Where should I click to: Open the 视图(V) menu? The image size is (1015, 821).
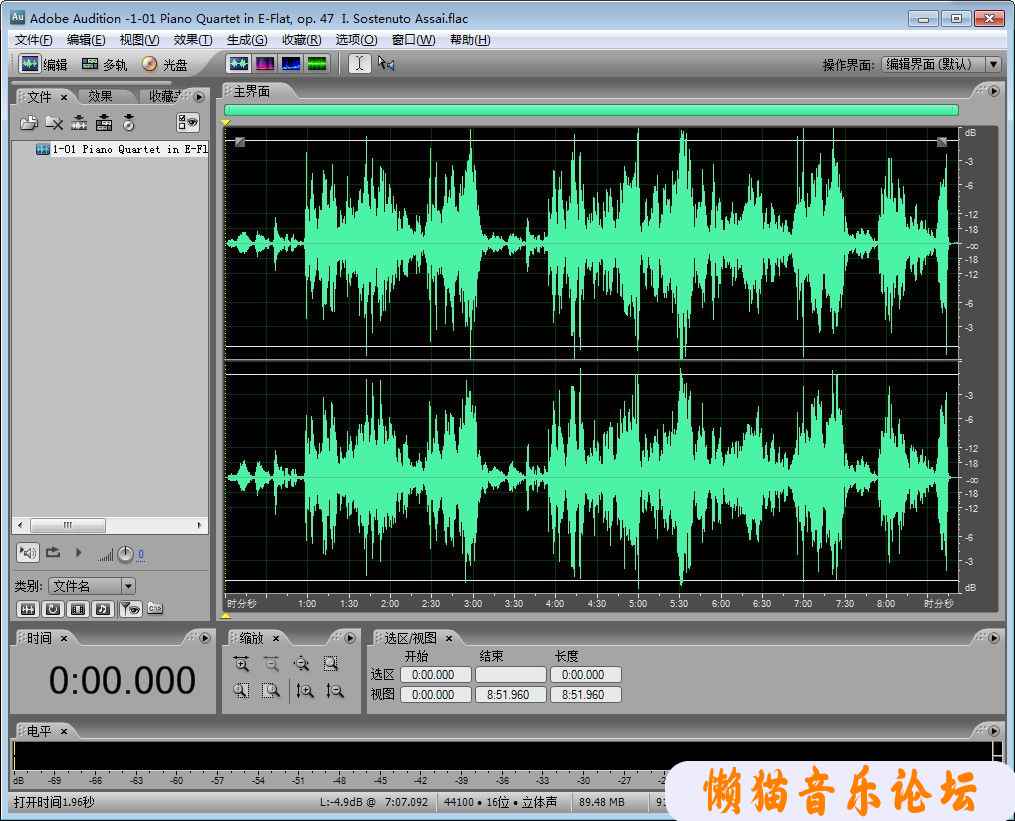tap(139, 40)
